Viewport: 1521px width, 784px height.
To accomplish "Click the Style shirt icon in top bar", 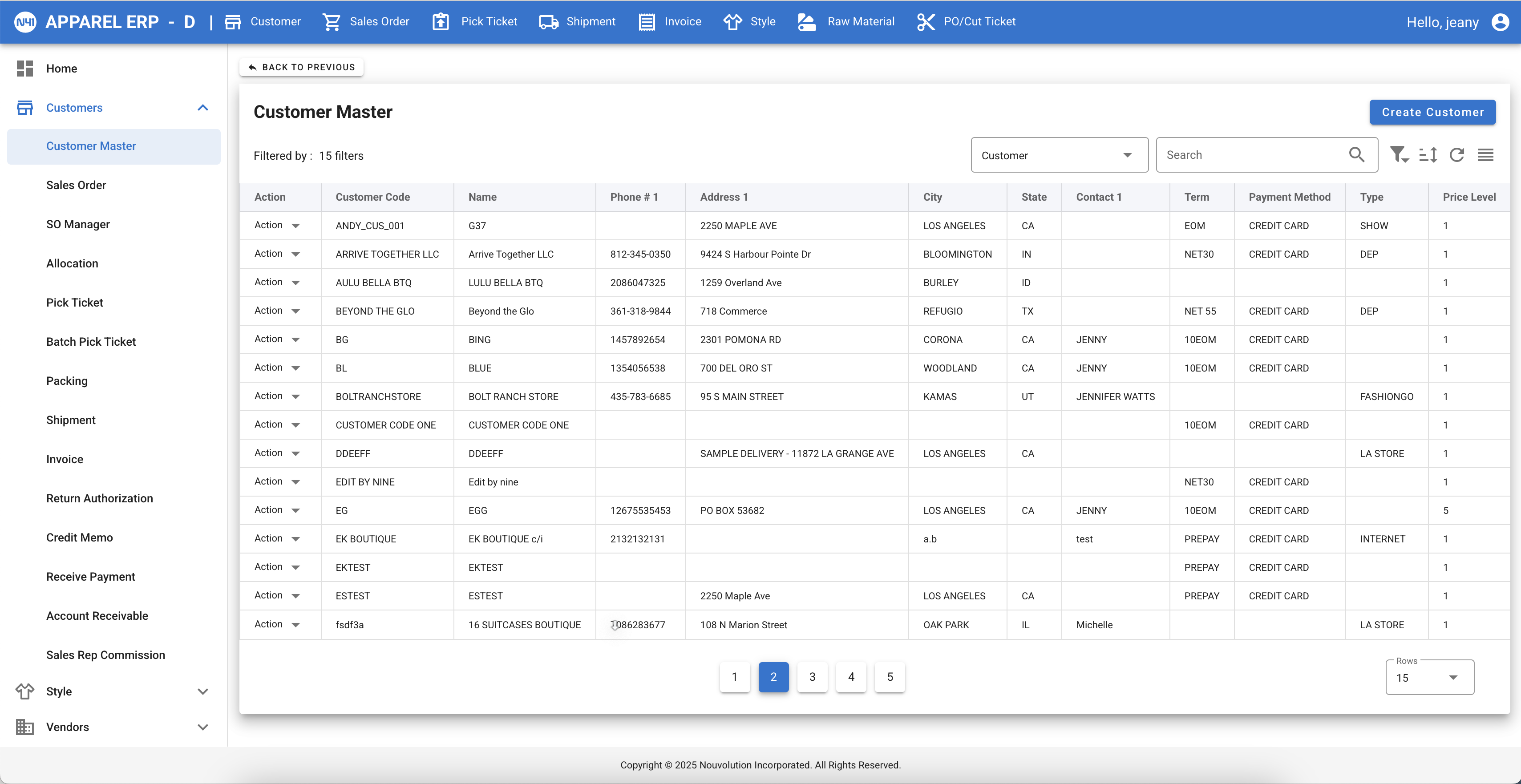I will [732, 22].
